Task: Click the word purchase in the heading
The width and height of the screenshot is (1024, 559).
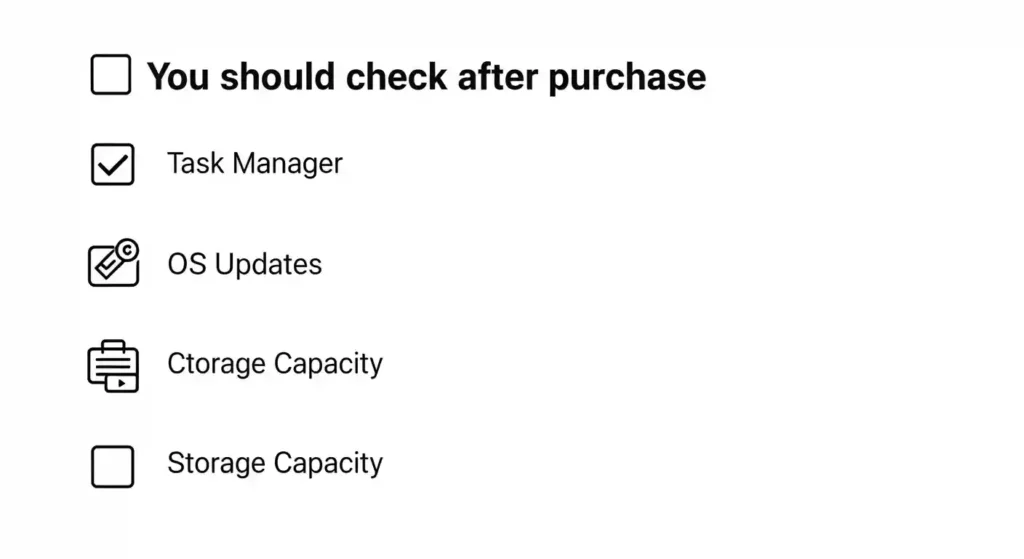Action: [627, 78]
